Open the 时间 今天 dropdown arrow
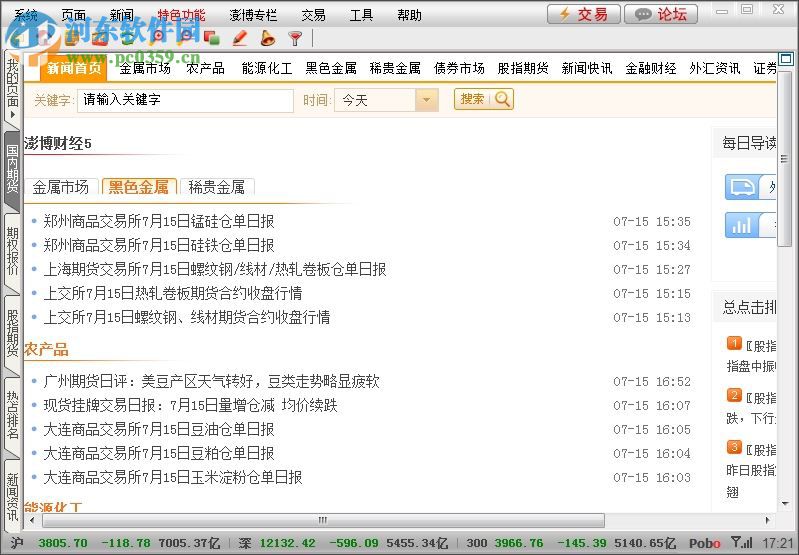The height and width of the screenshot is (555, 799). [427, 100]
